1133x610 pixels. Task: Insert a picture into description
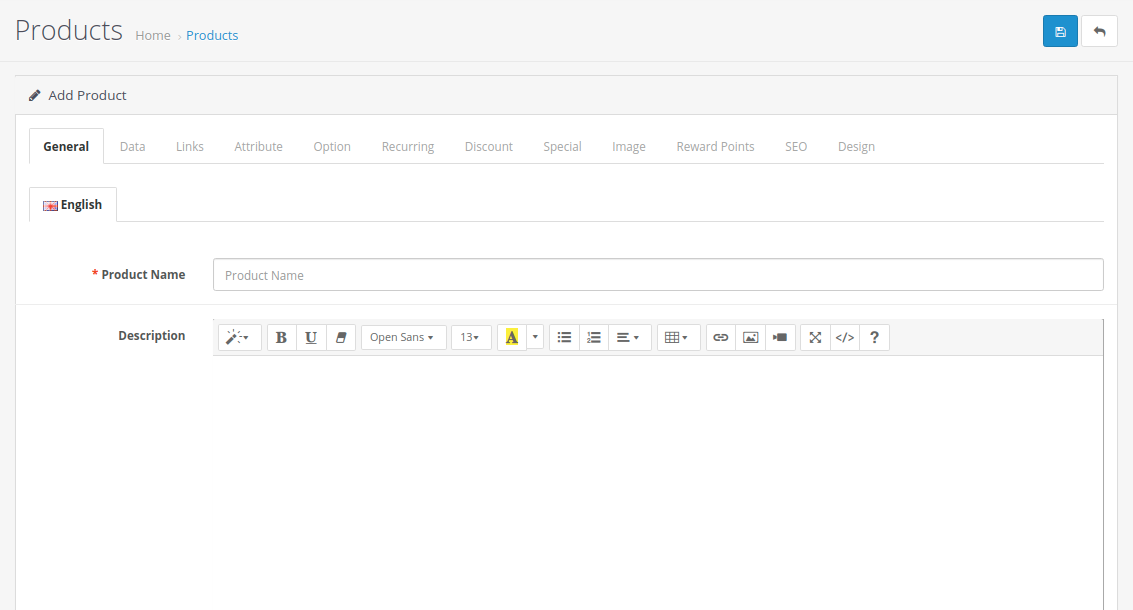coord(751,338)
